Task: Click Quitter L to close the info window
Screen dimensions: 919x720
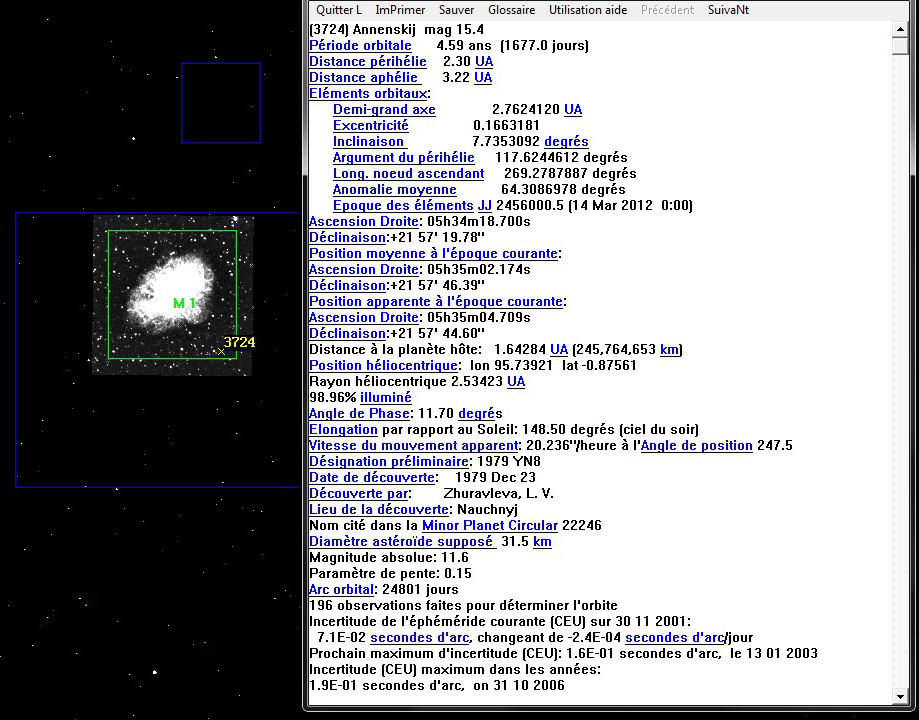Action: click(x=338, y=9)
